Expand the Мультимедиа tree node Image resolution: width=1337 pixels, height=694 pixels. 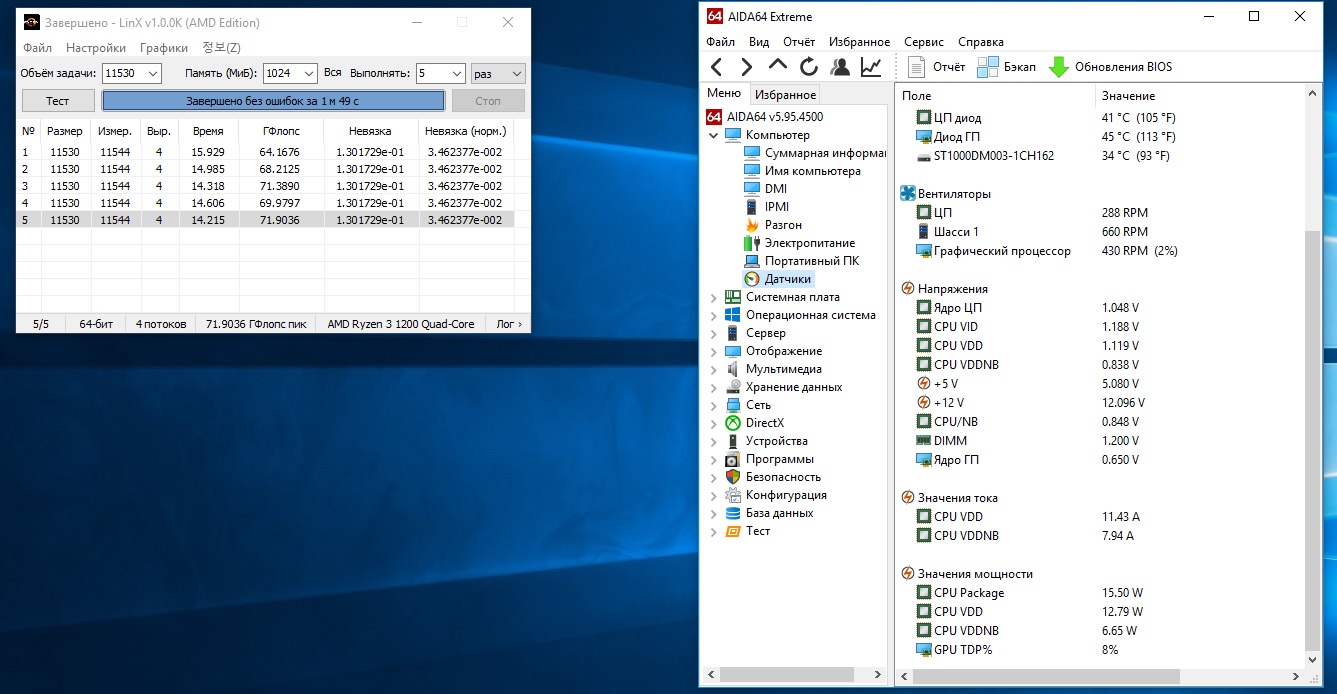click(x=713, y=369)
